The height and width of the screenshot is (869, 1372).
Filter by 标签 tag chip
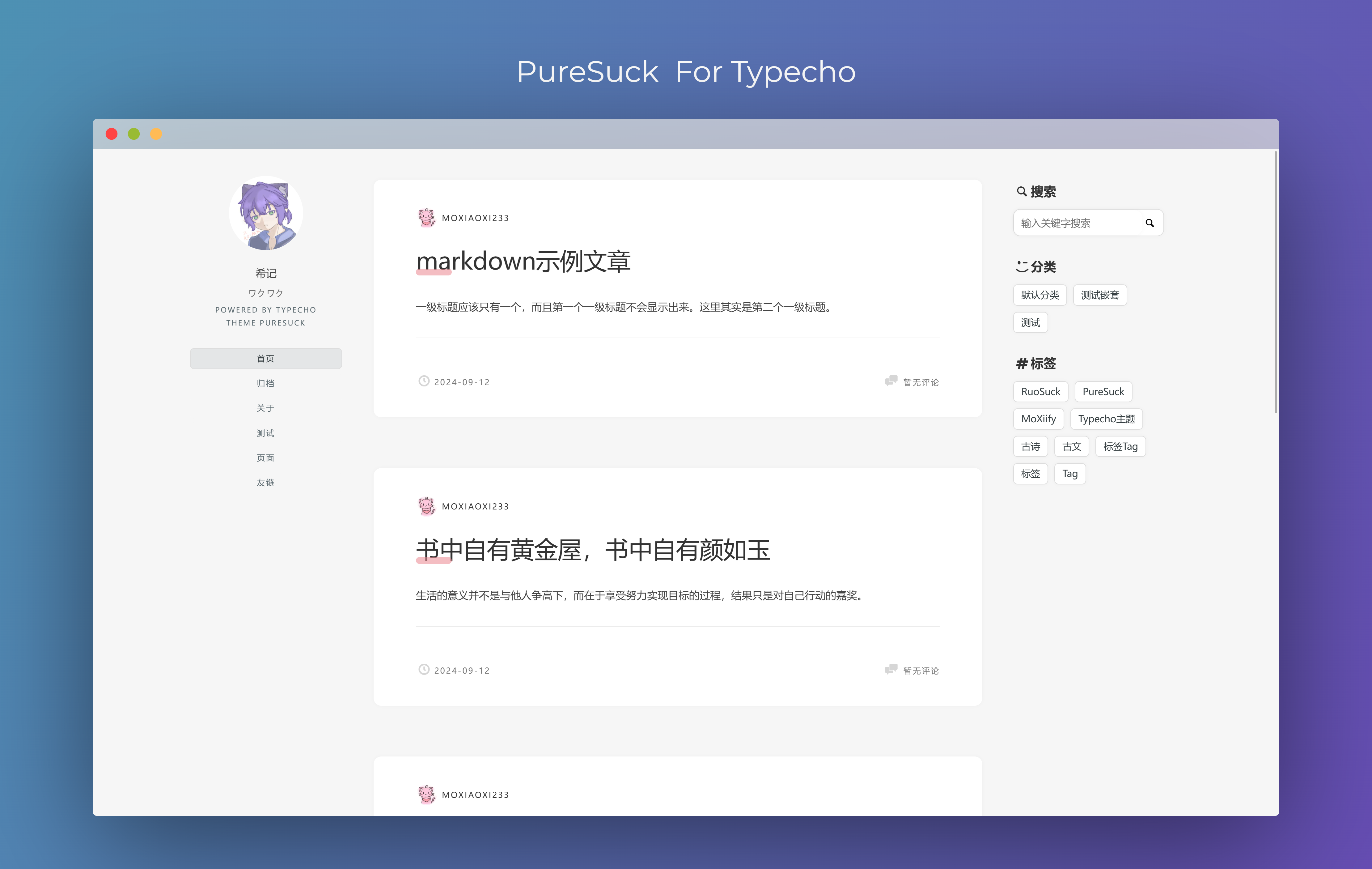point(1030,474)
